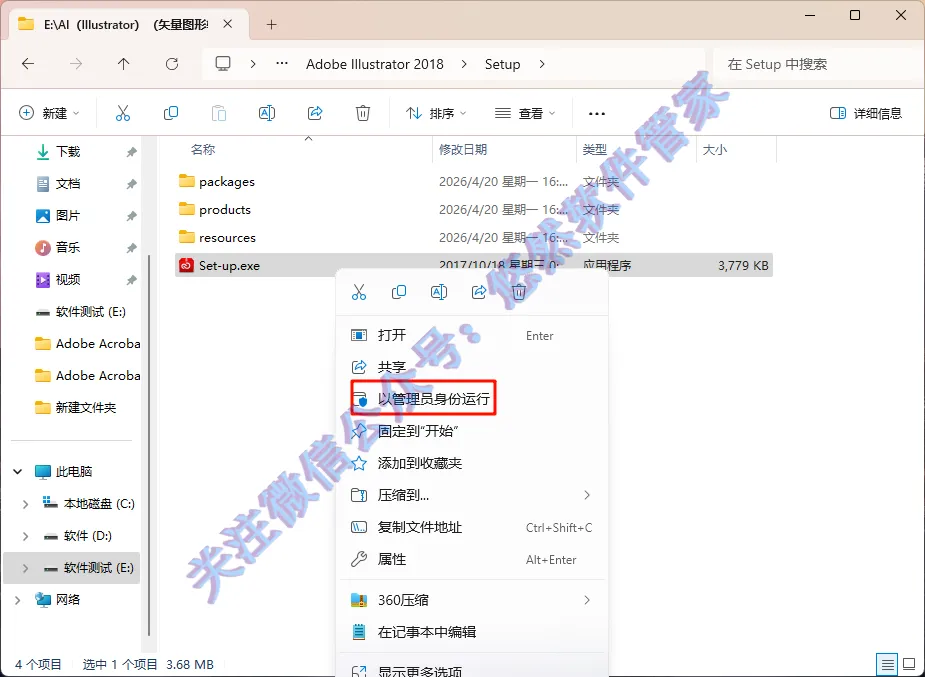Click the Rename icon in the toolbar
This screenshot has height=677, width=925.
(x=267, y=113)
